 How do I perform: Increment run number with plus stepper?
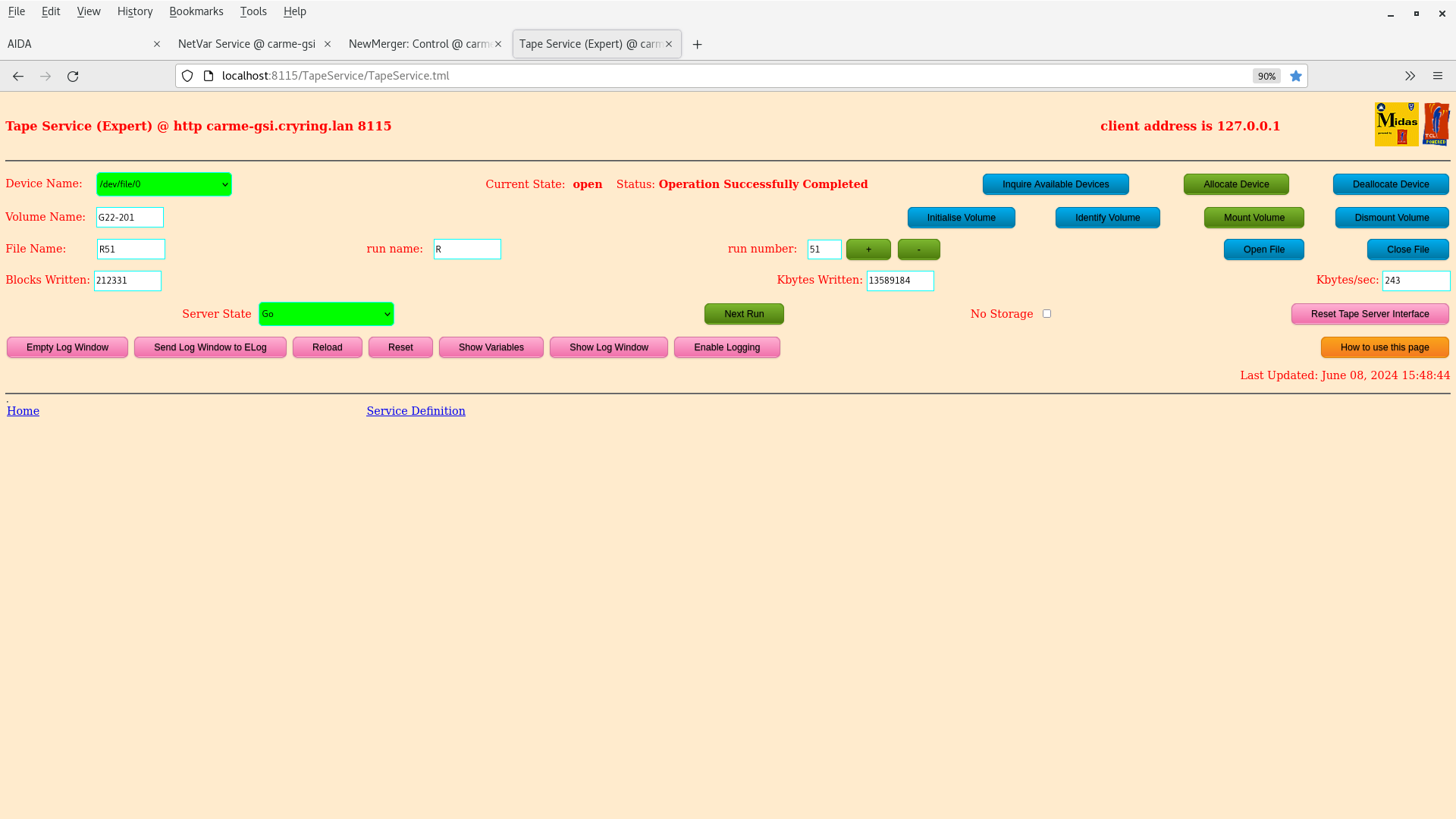click(868, 249)
